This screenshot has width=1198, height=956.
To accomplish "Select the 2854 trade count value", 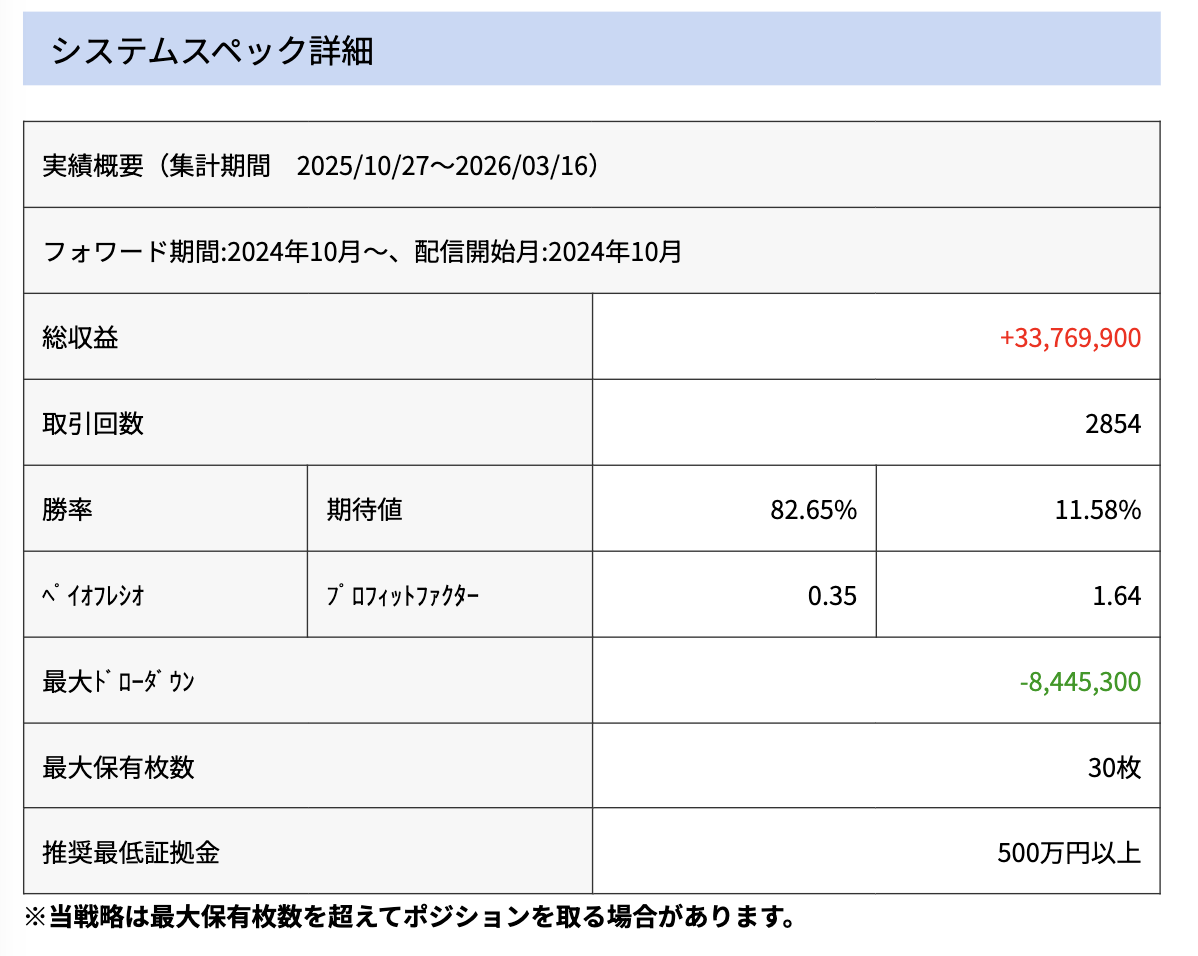I will click(1112, 424).
